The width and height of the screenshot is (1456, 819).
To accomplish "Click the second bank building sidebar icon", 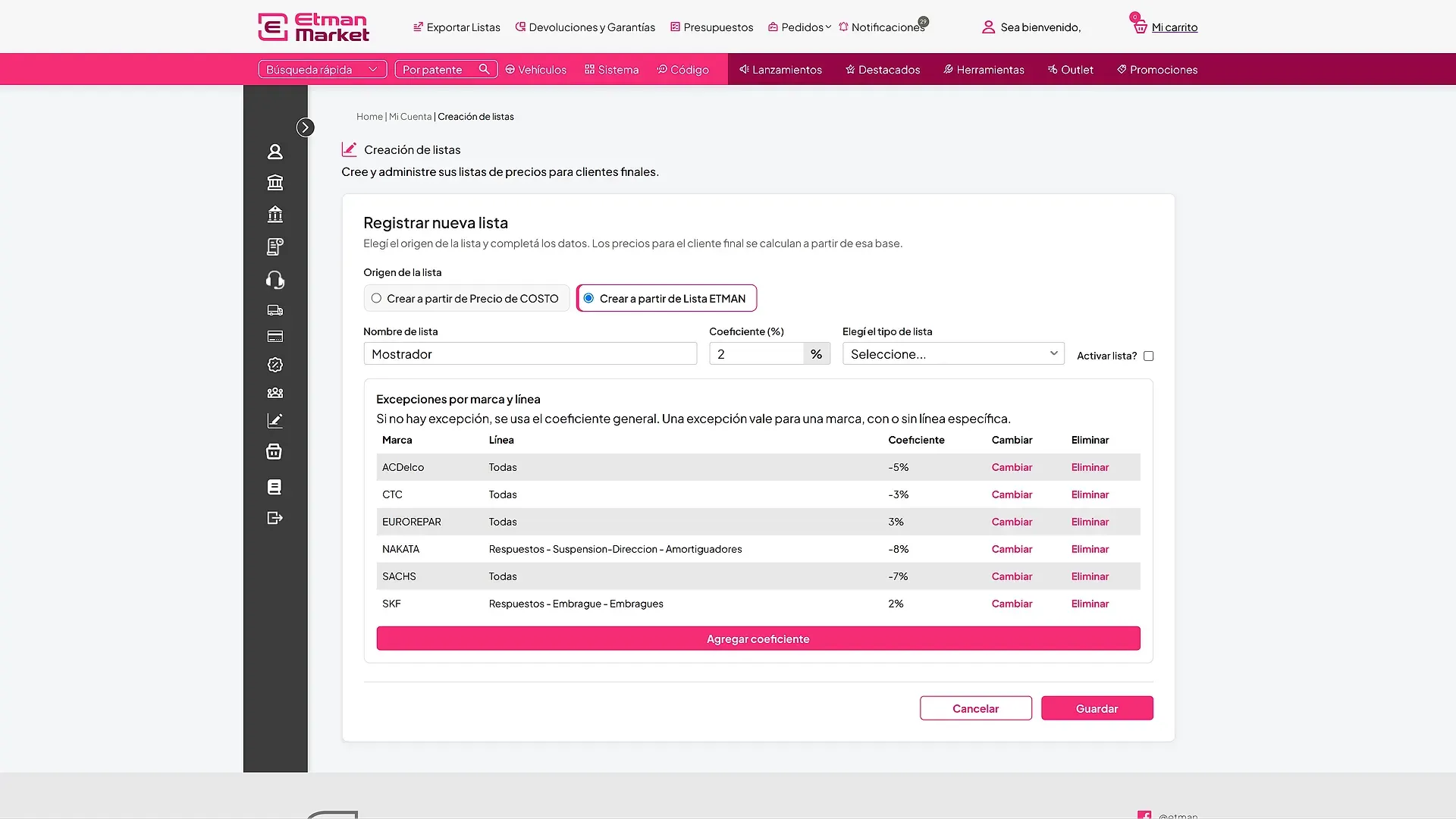I will coord(275,215).
